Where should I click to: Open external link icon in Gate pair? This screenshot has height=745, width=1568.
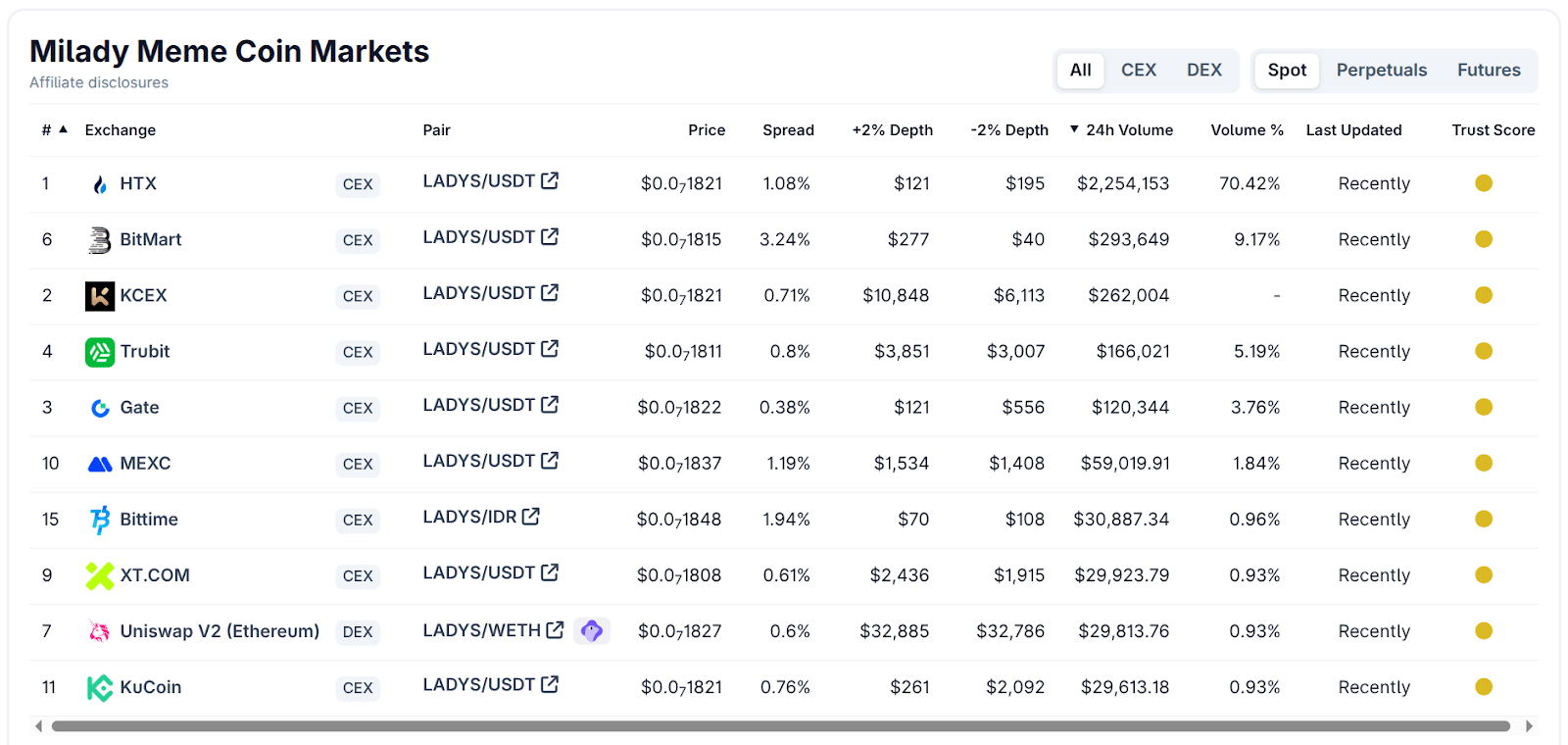pyautogui.click(x=550, y=404)
